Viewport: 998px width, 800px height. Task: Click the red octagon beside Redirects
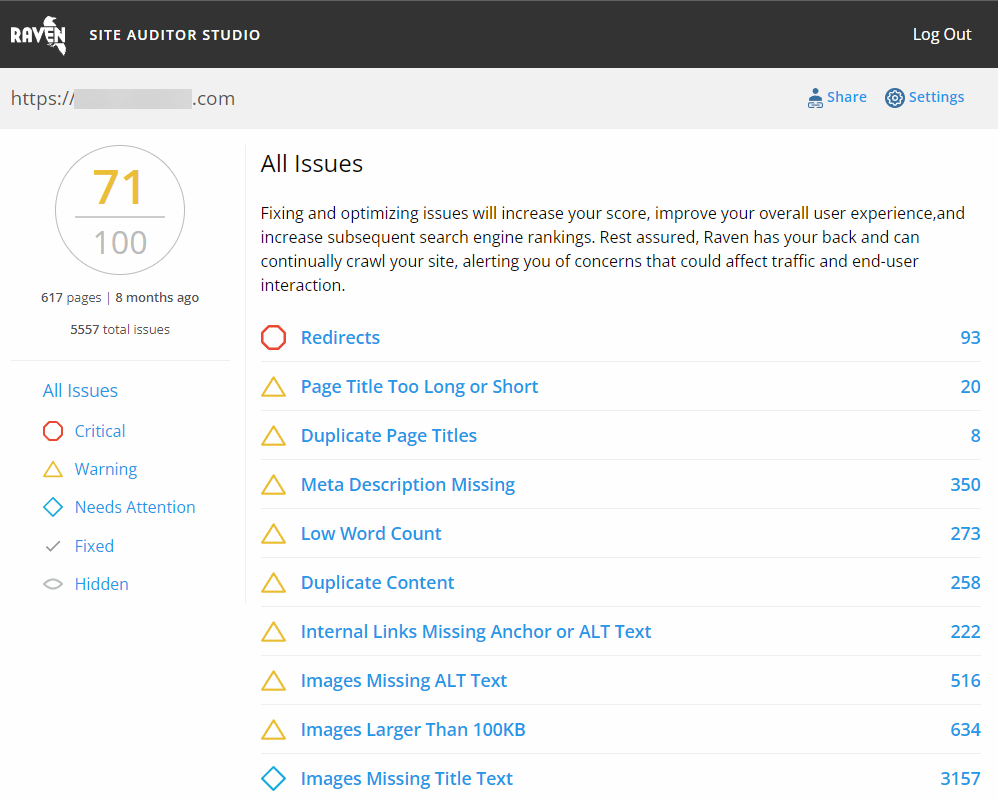pyautogui.click(x=273, y=338)
